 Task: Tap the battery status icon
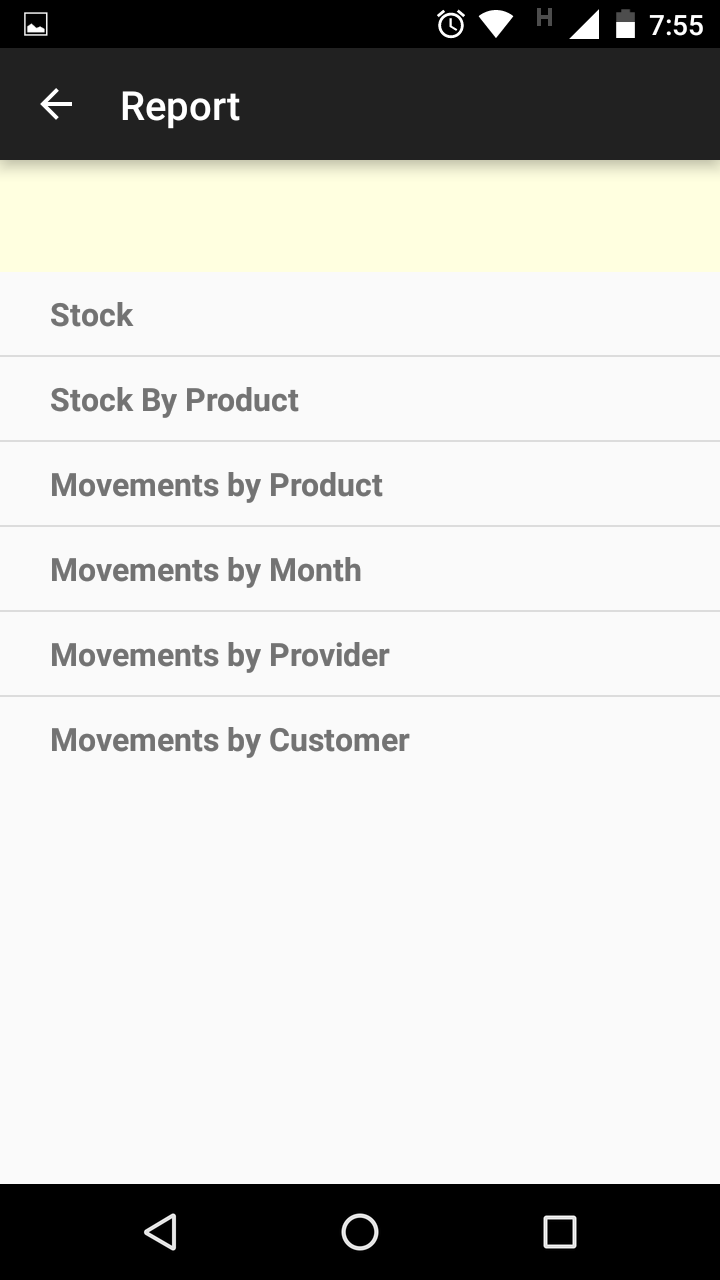tap(625, 24)
